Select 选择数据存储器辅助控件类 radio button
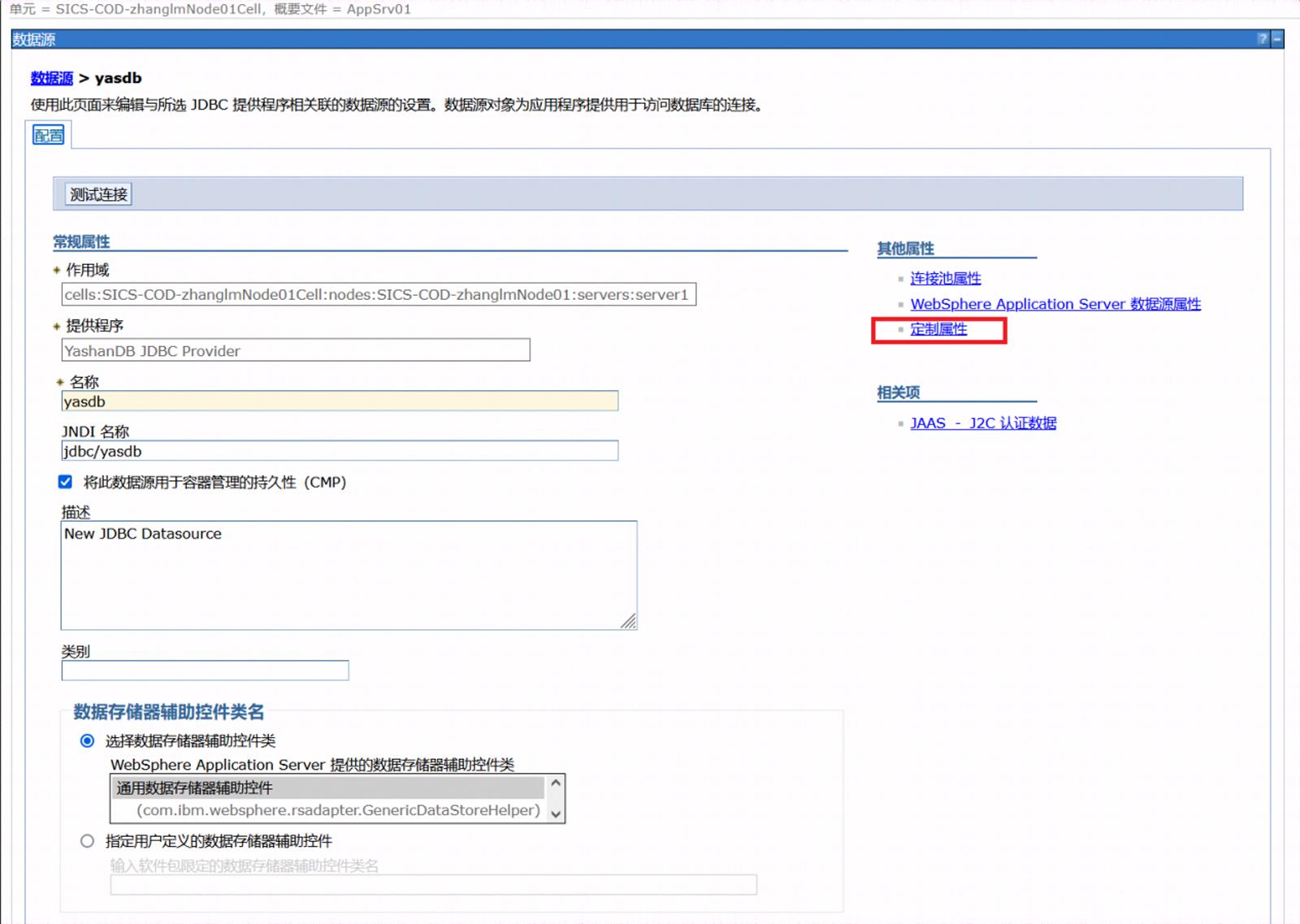1300x924 pixels. click(87, 740)
